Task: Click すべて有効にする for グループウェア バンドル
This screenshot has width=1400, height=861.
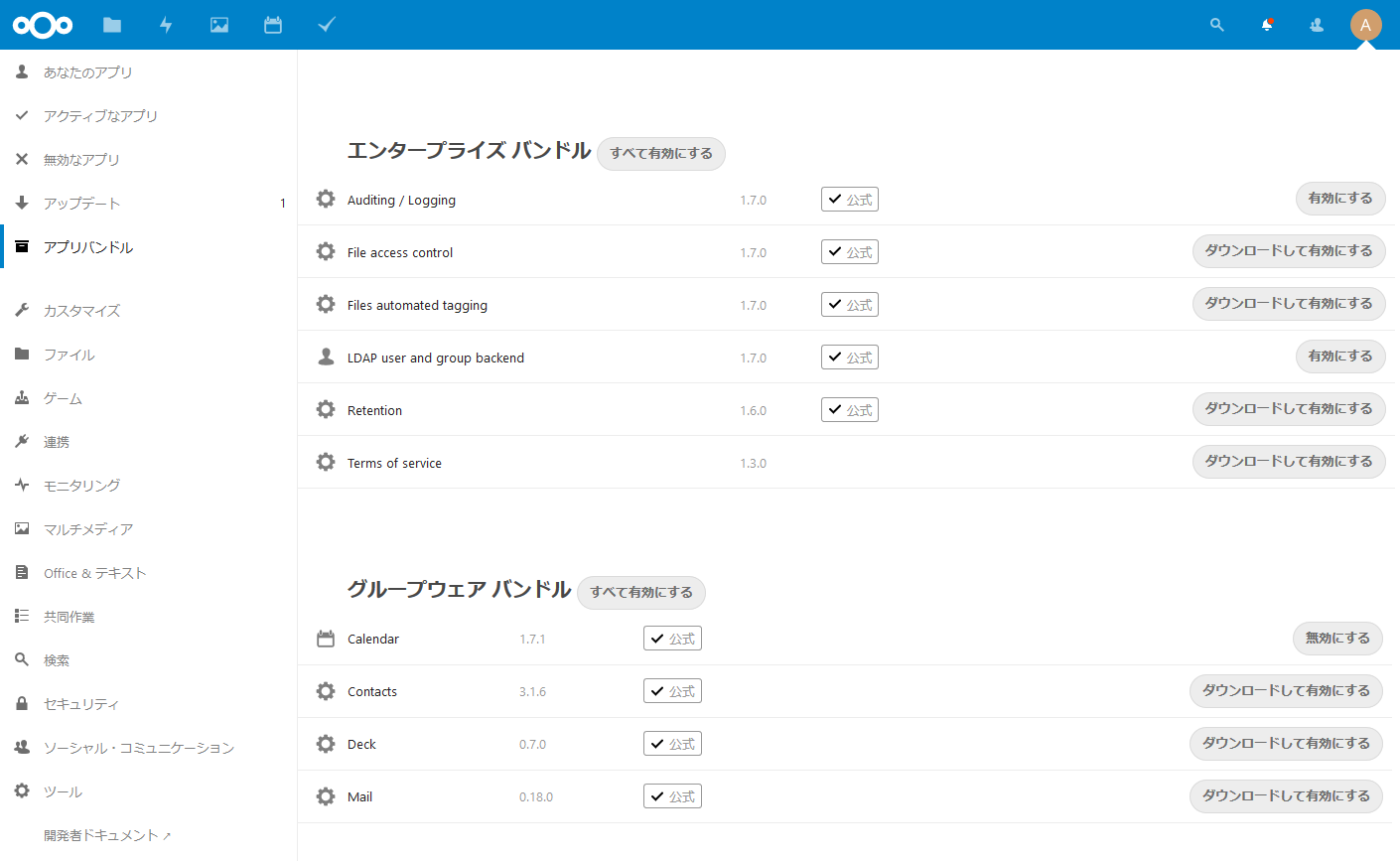Action: click(641, 593)
